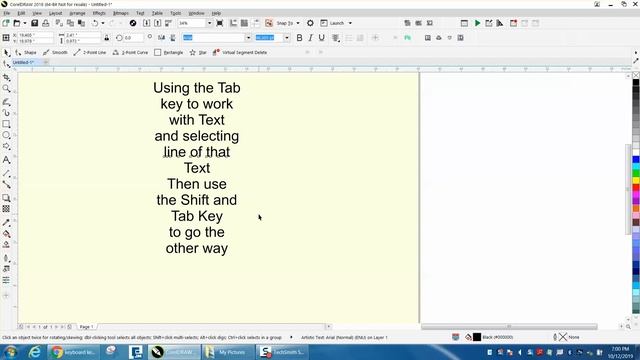Click the green Play macro icon
This screenshot has height=360, width=640.
click(477, 23)
